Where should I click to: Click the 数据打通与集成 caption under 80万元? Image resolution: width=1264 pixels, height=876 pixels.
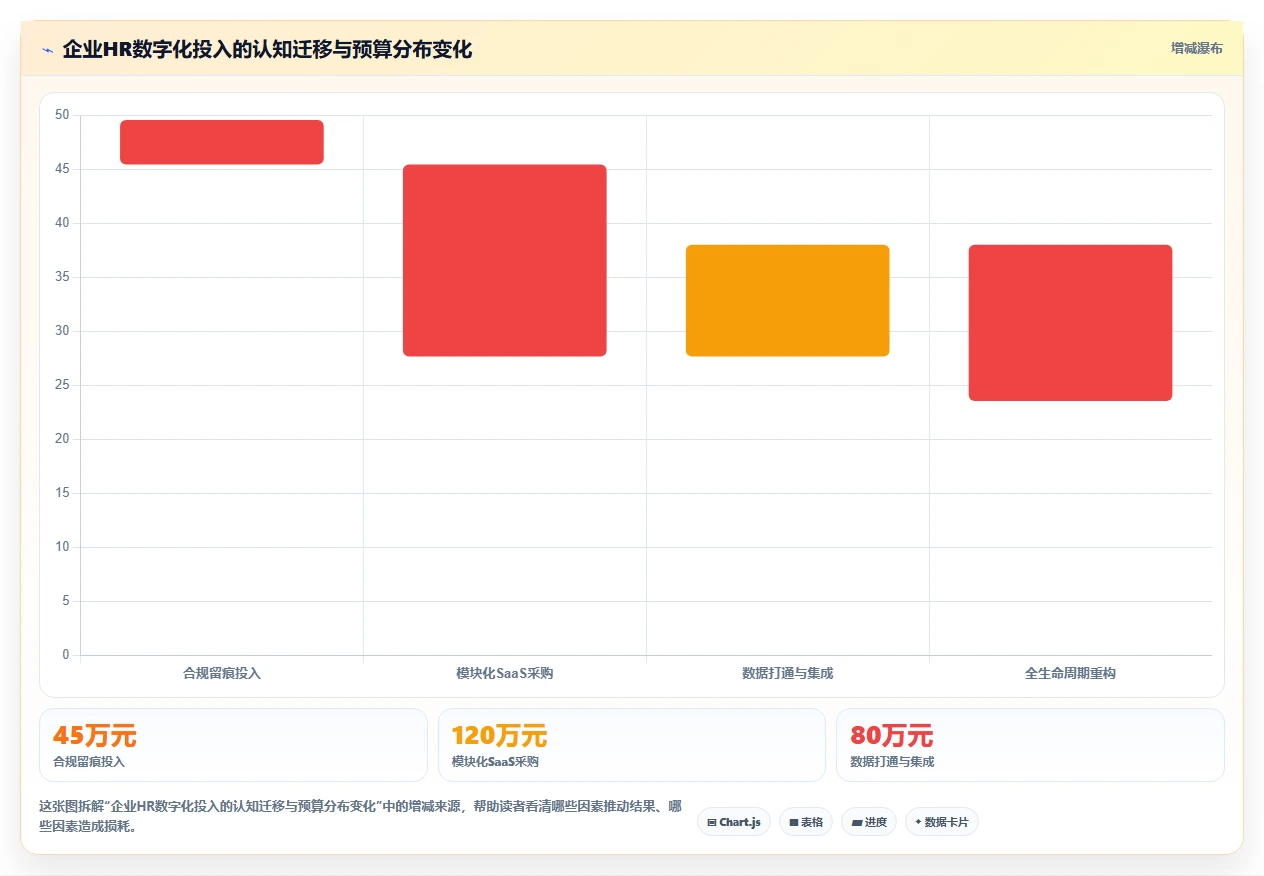(892, 762)
